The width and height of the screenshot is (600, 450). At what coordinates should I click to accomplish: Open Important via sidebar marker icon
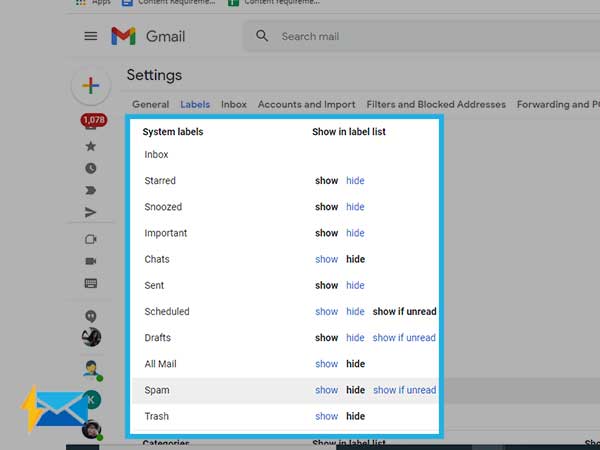(x=91, y=190)
